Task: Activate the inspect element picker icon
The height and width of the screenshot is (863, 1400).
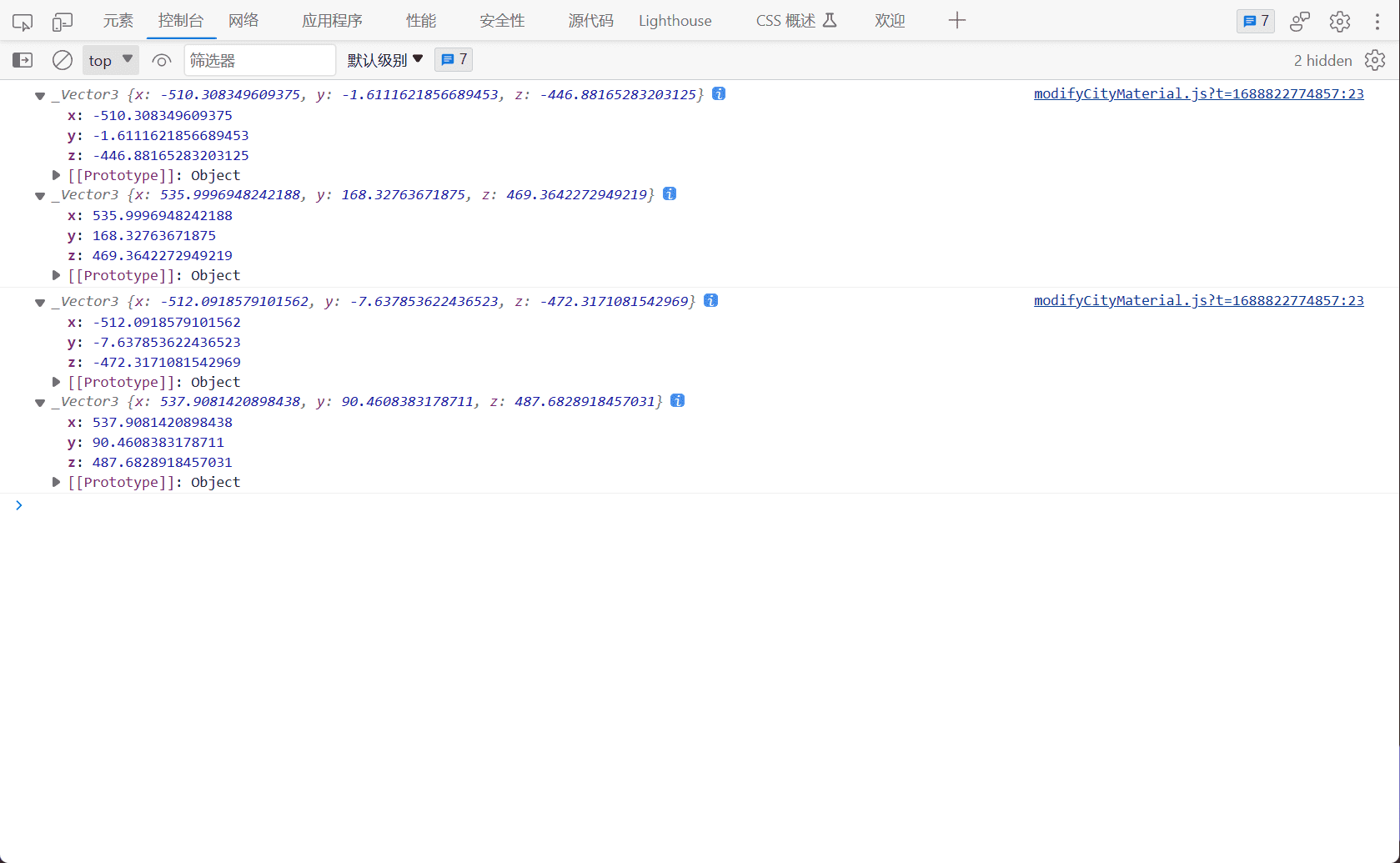Action: (x=23, y=22)
